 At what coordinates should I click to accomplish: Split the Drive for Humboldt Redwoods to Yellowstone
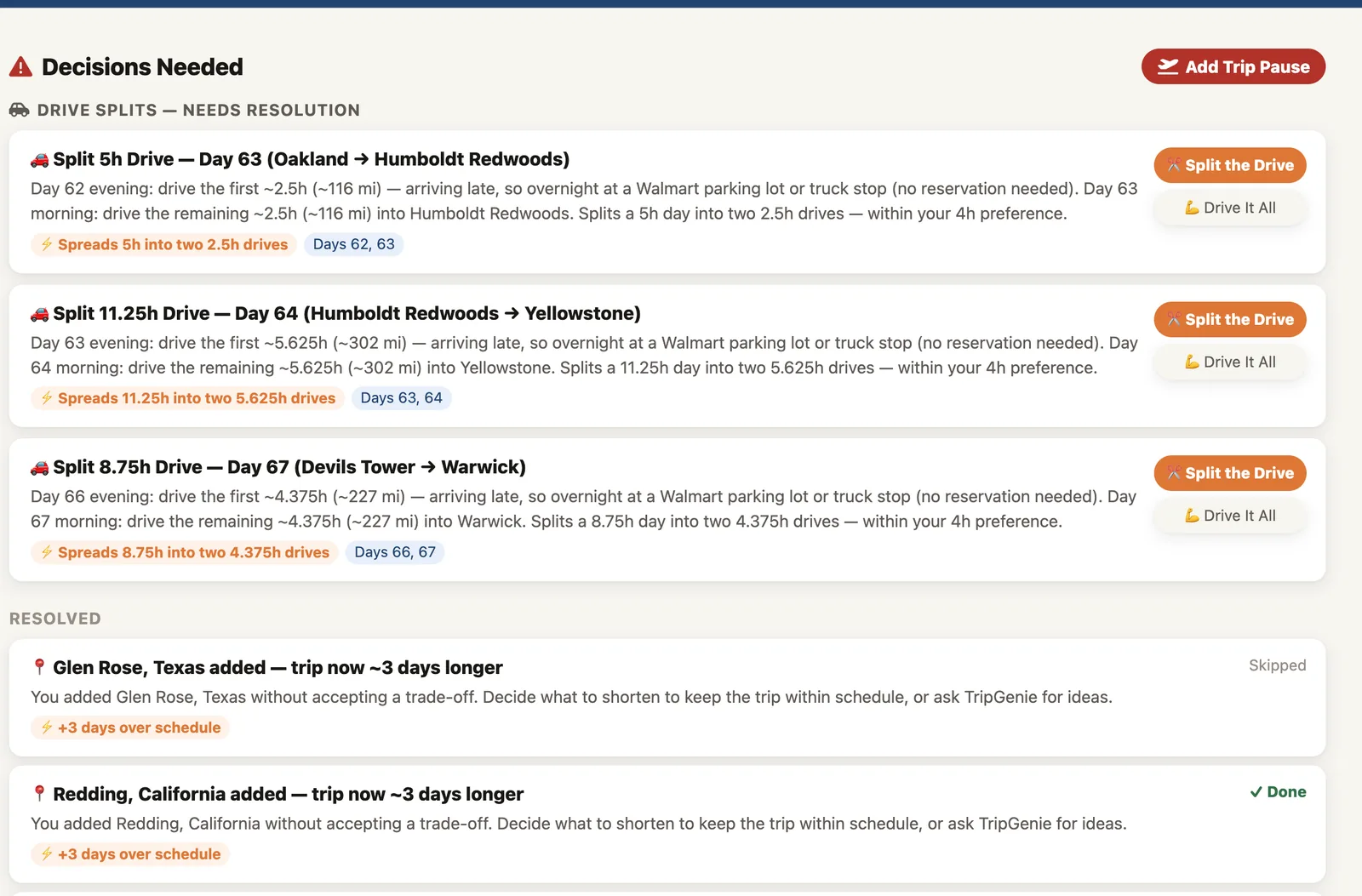pos(1230,319)
